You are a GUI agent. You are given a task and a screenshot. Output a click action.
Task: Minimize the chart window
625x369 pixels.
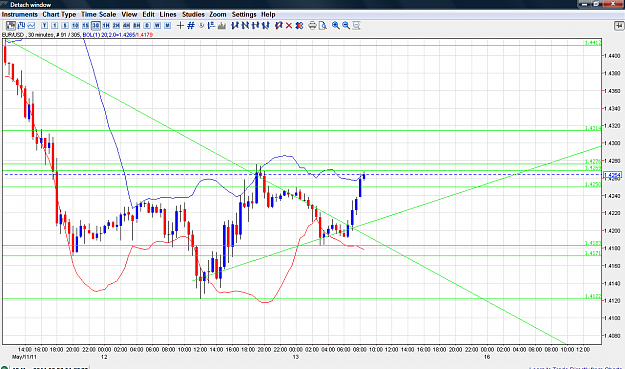point(585,4)
